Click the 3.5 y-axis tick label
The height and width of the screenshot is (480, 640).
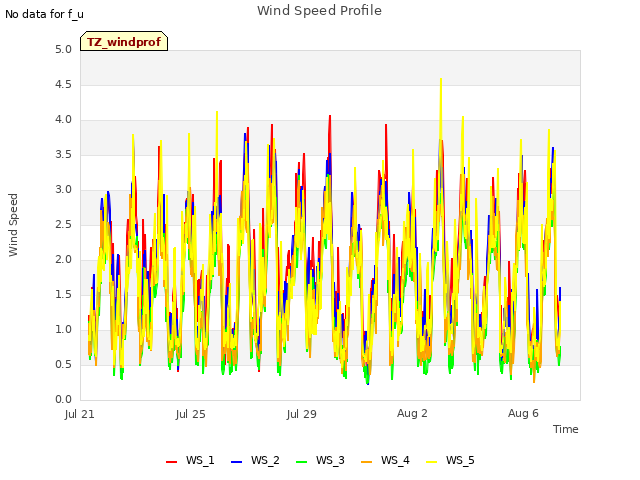click(x=63, y=155)
